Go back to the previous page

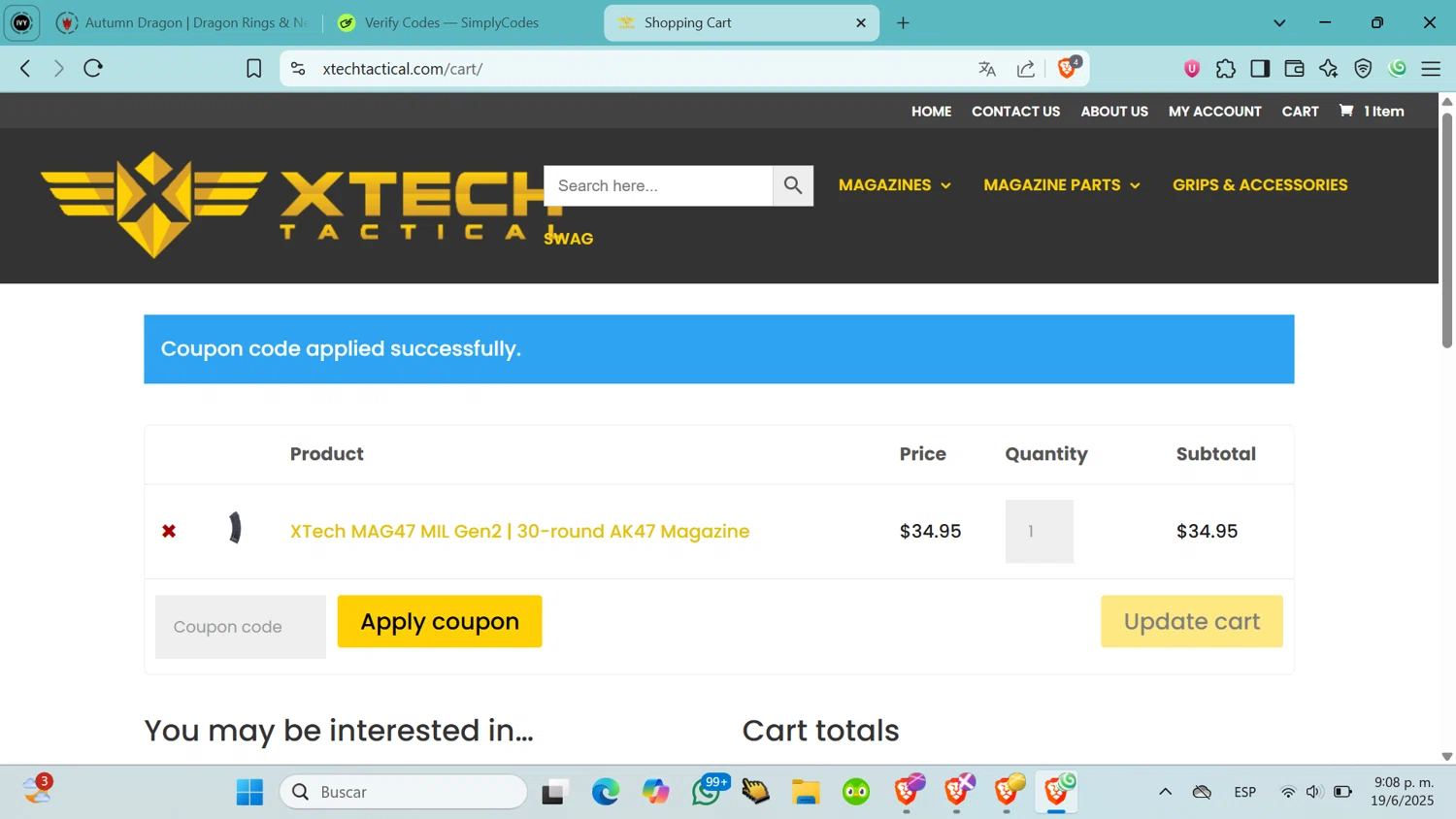25,68
